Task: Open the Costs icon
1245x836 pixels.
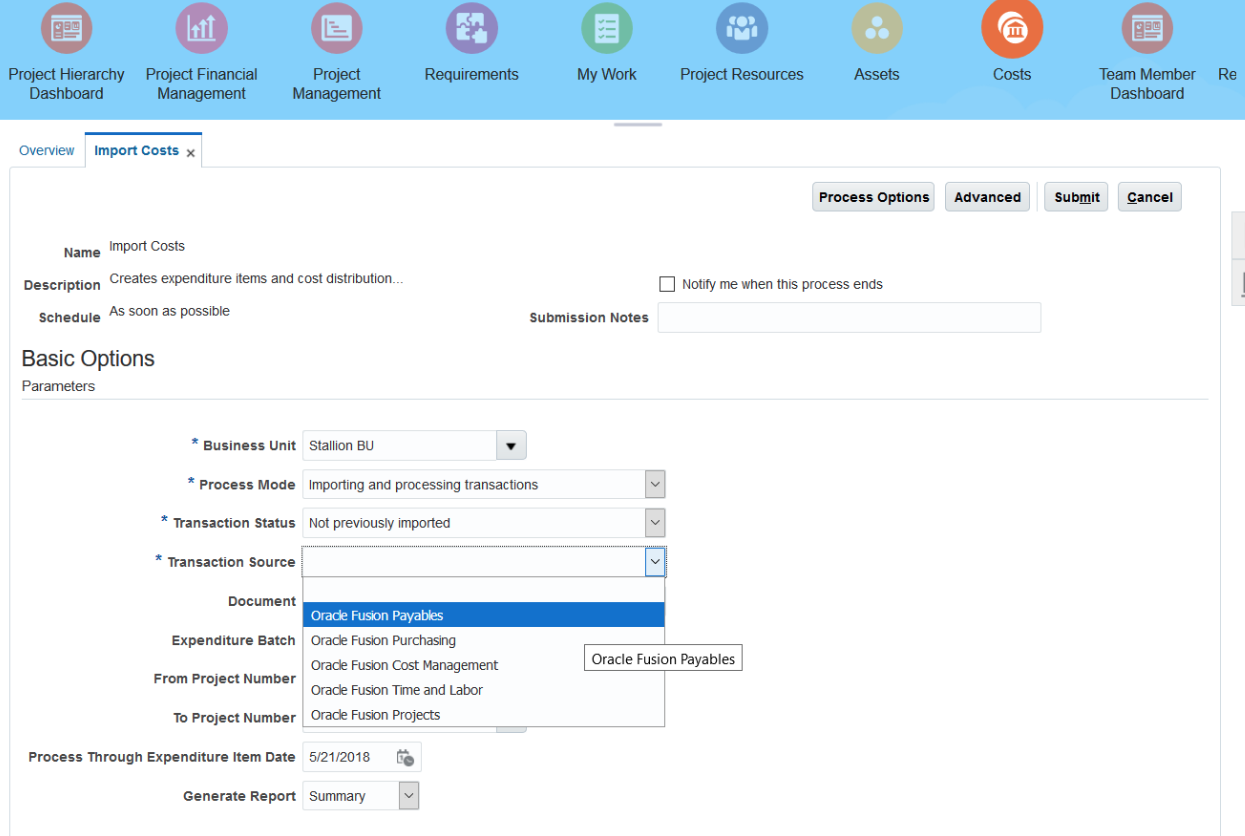Action: [1012, 28]
